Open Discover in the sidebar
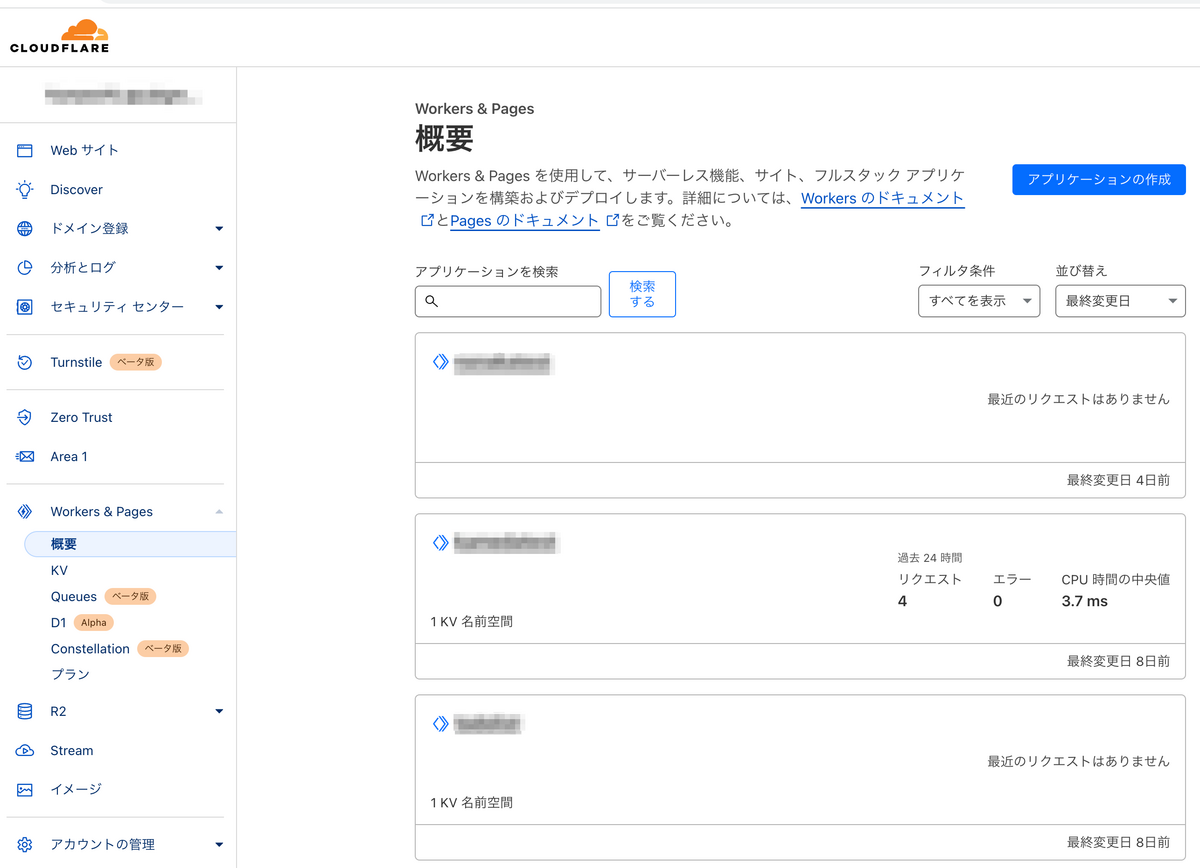 point(77,189)
